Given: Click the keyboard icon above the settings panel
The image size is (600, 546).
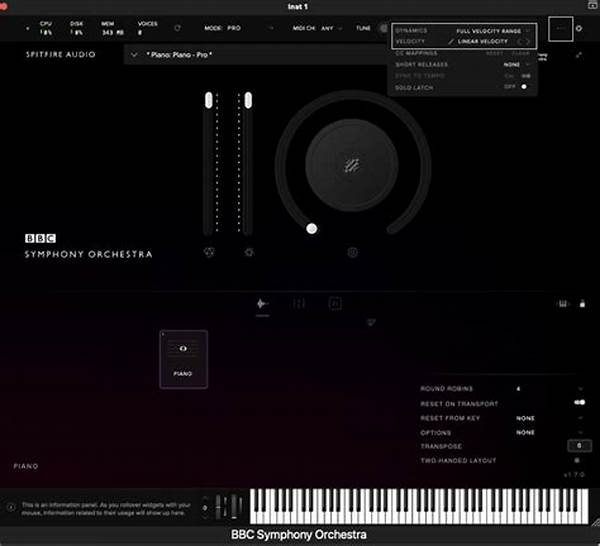Looking at the screenshot, I should tap(562, 304).
